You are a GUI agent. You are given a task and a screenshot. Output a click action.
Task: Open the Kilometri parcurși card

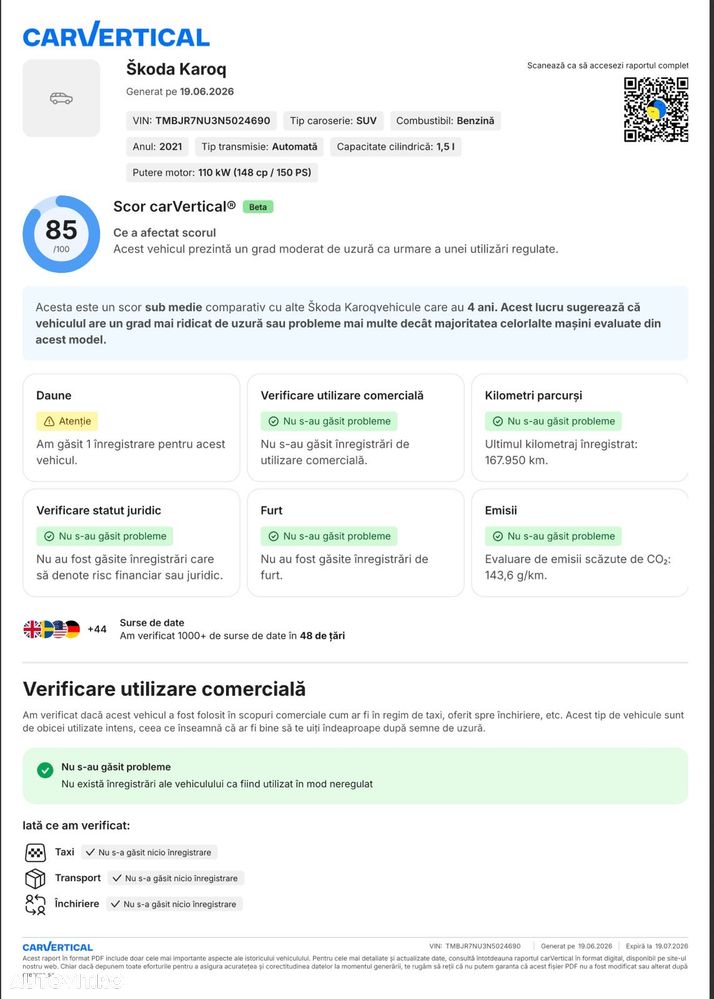point(580,428)
